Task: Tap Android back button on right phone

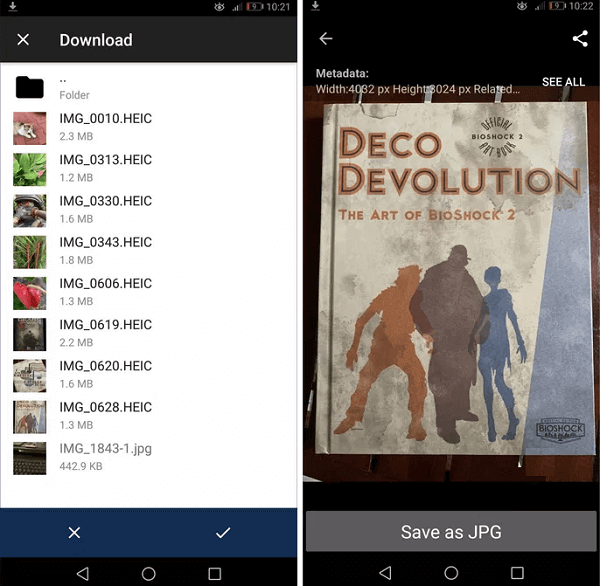Action: coord(385,573)
